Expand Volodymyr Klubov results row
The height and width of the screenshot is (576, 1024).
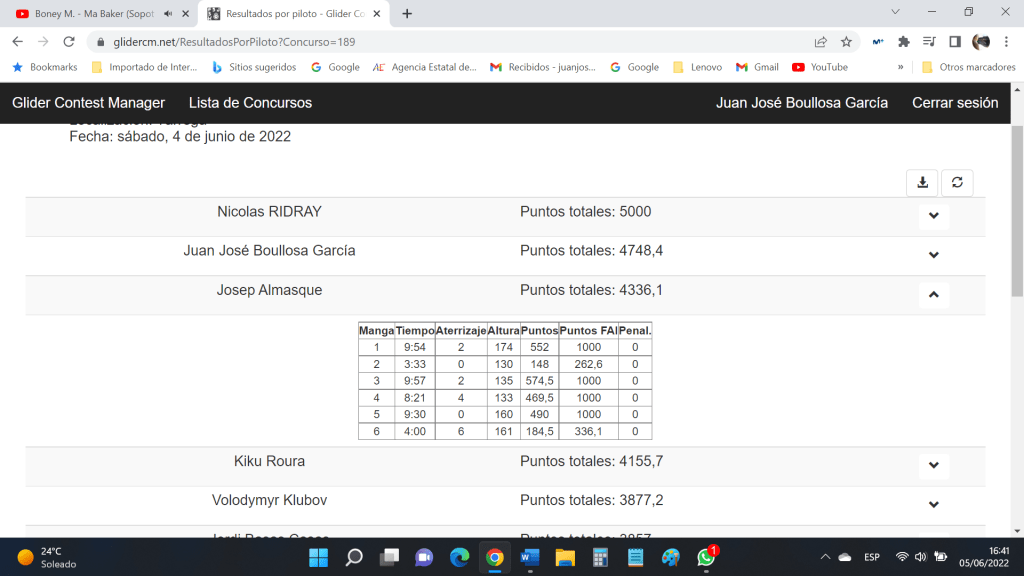pos(933,504)
